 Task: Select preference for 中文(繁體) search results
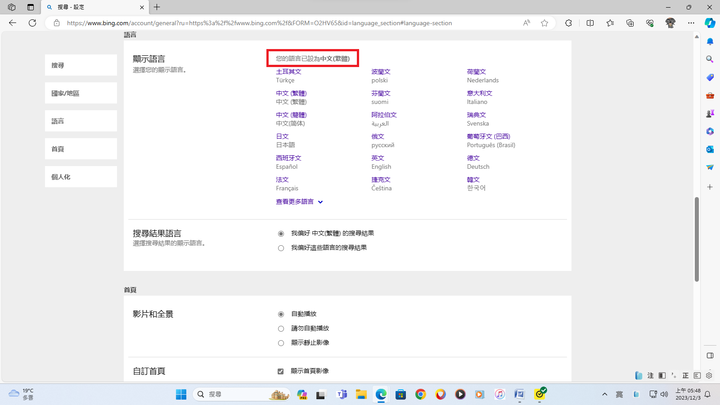(281, 234)
